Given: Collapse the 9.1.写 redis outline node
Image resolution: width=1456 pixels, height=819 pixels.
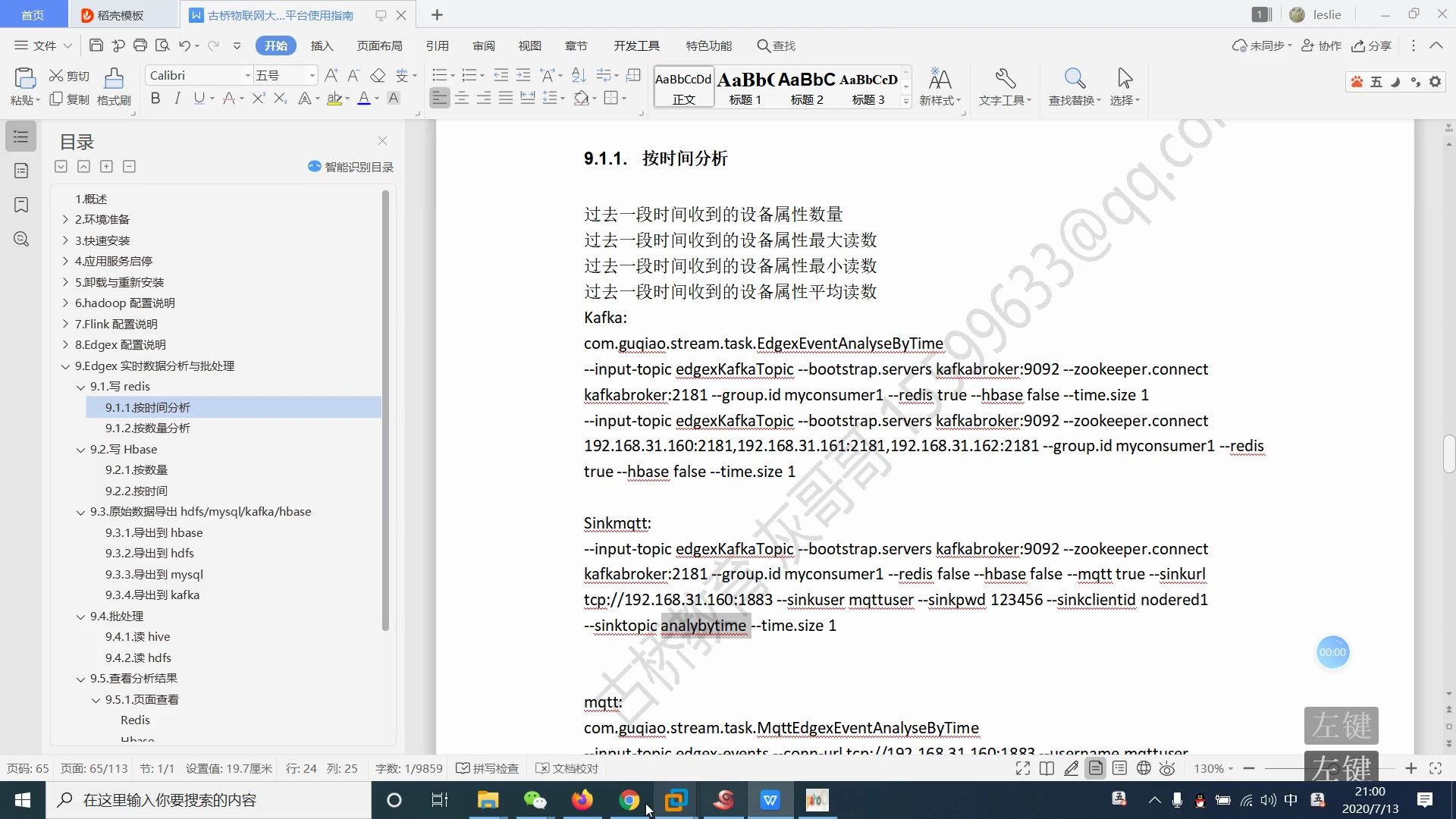Looking at the screenshot, I should [x=80, y=387].
